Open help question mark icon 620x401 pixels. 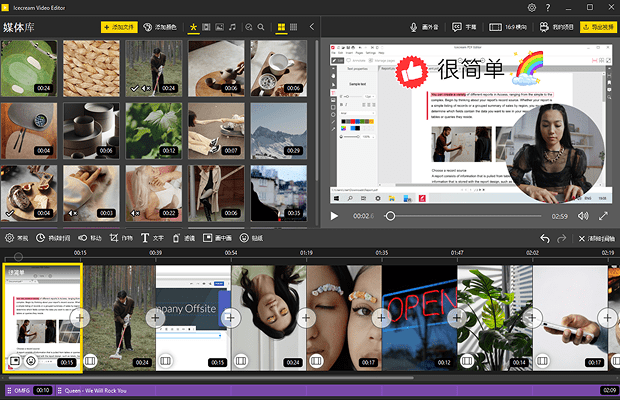coord(548,8)
